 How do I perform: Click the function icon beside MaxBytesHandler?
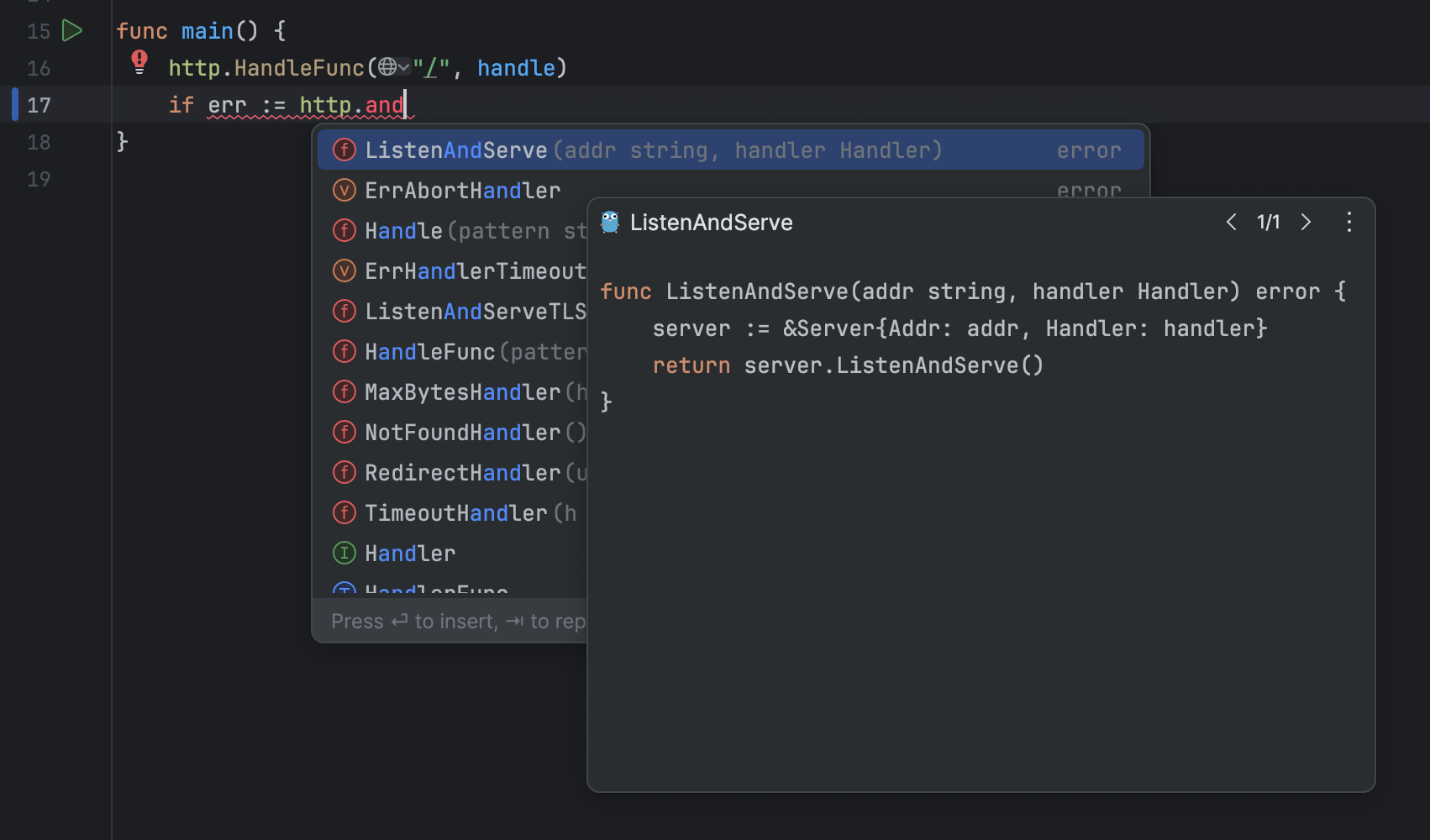point(344,391)
